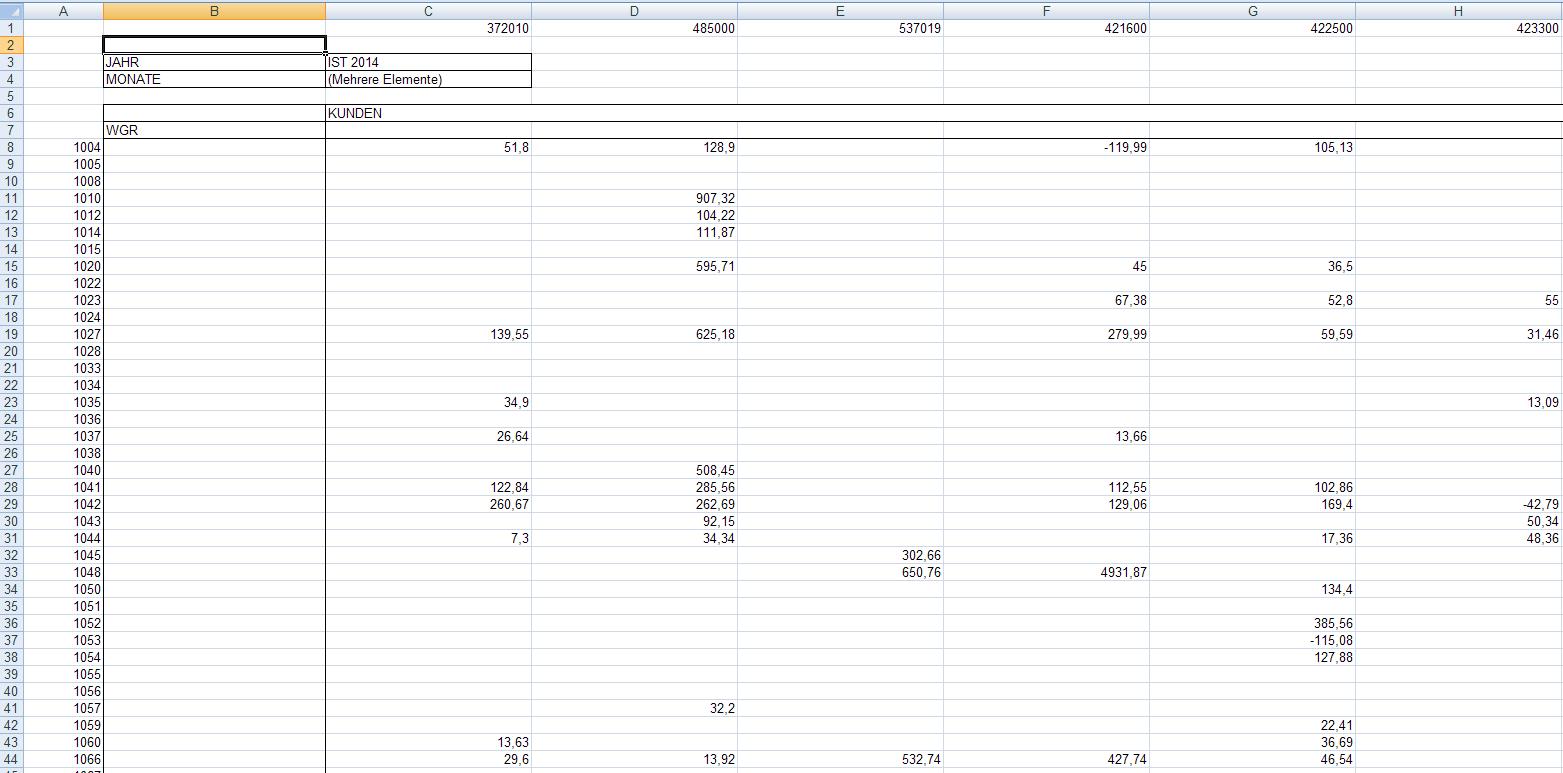Select column header D
The width and height of the screenshot is (1563, 773).
[x=634, y=11]
